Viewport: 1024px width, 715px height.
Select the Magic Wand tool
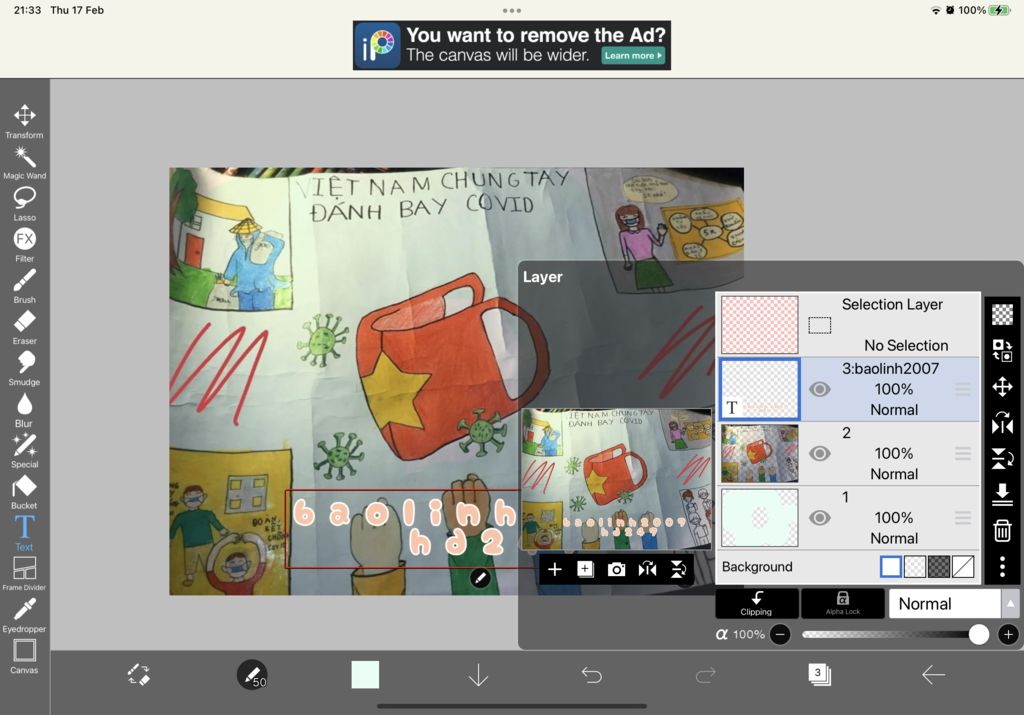coord(24,163)
